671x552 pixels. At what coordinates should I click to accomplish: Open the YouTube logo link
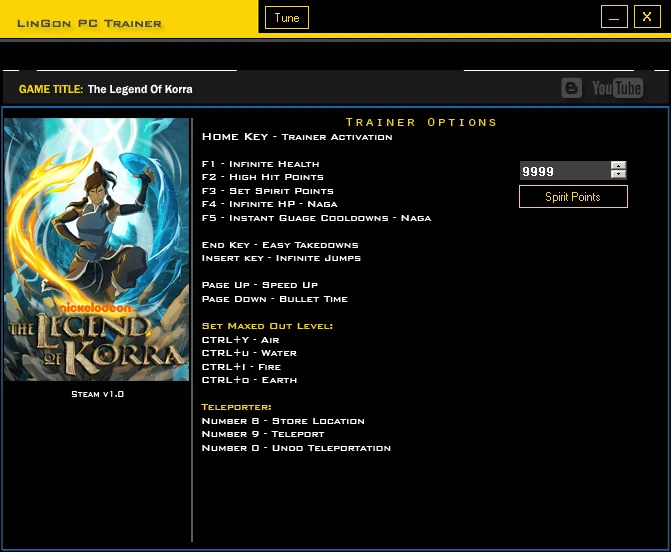tap(618, 88)
